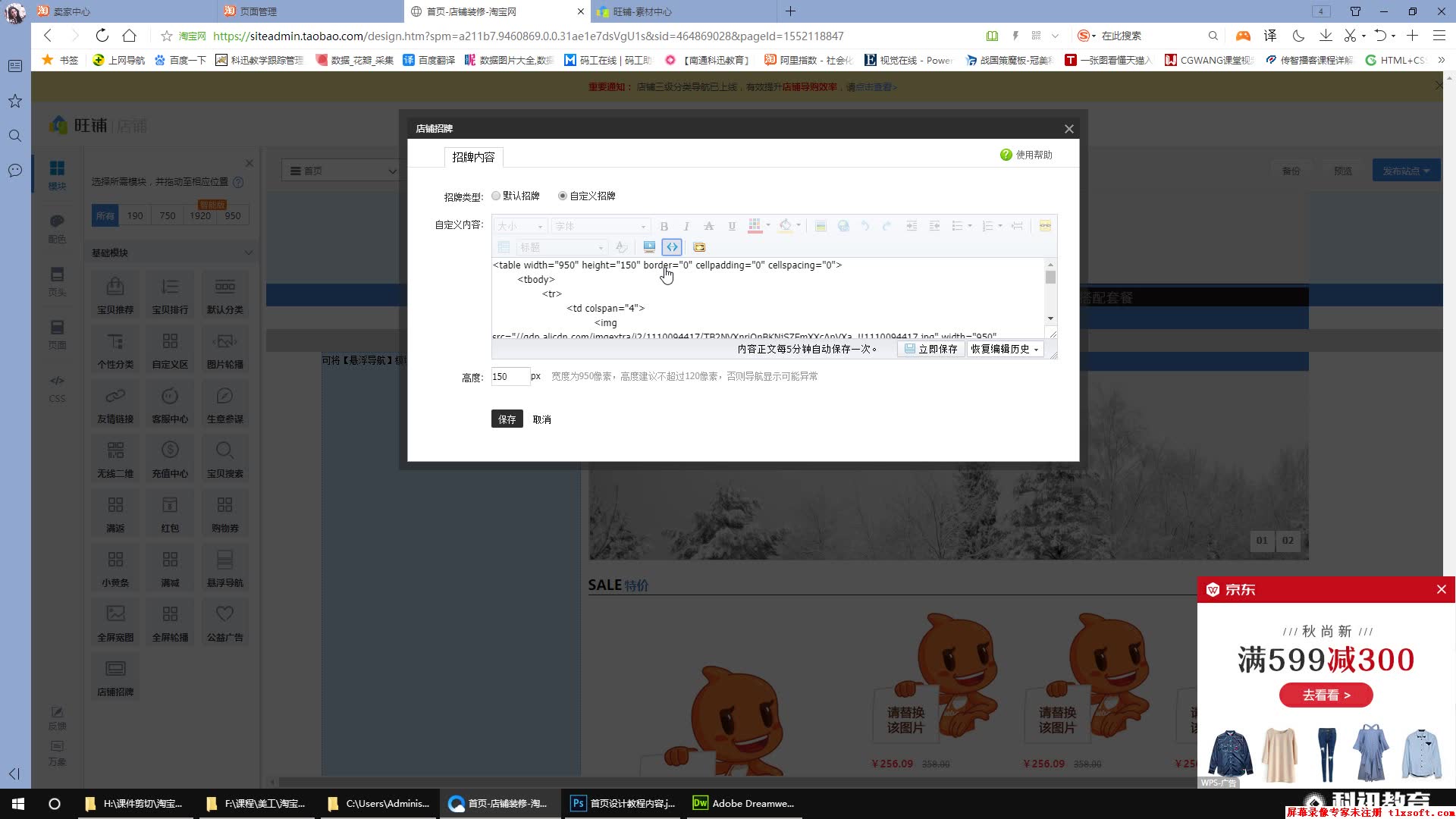Select the 宝贝推荐 module icon
The height and width of the screenshot is (819, 1456).
pyautogui.click(x=115, y=295)
